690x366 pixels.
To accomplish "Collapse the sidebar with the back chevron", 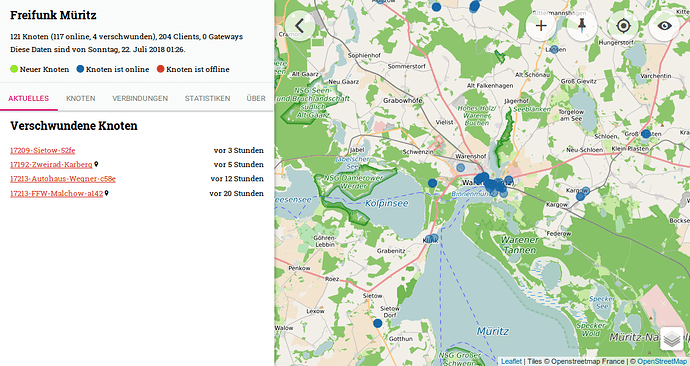I will point(300,26).
